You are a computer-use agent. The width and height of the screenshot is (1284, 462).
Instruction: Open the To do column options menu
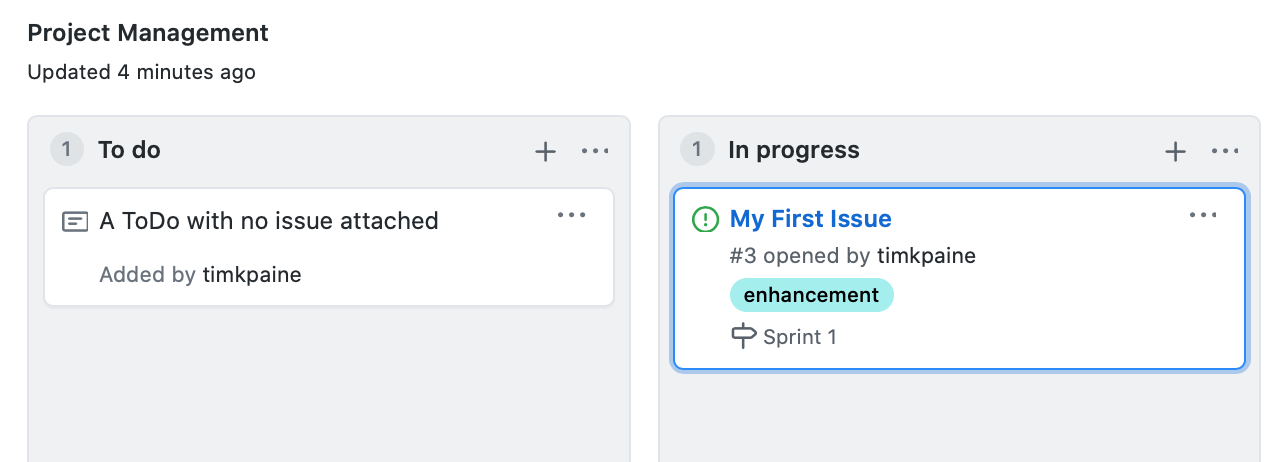pyautogui.click(x=595, y=151)
